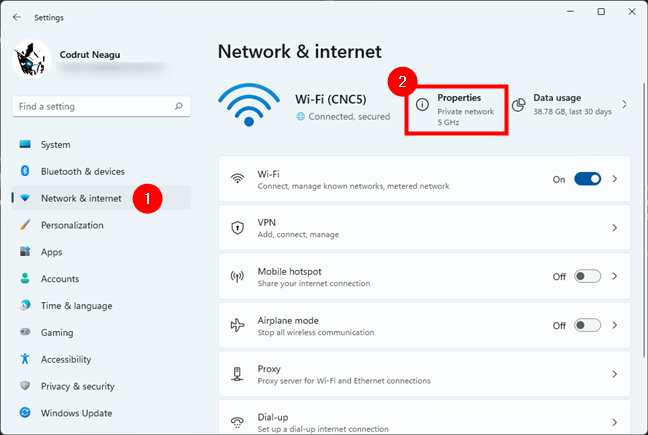The height and width of the screenshot is (435, 648).
Task: Click the Privacy & security shield icon
Action: coord(25,385)
